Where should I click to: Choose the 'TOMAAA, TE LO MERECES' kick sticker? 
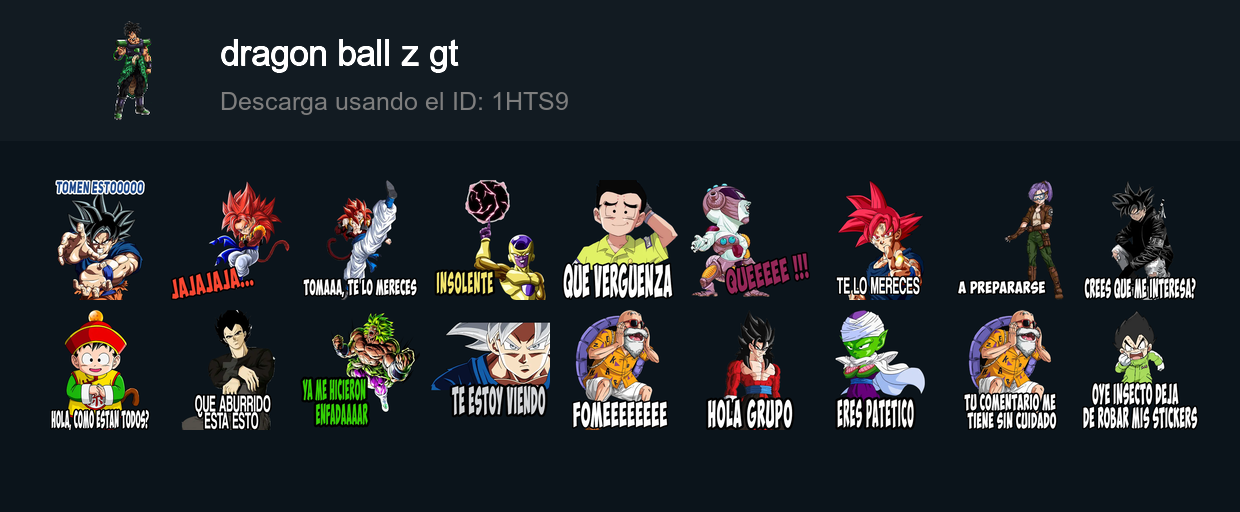point(360,240)
